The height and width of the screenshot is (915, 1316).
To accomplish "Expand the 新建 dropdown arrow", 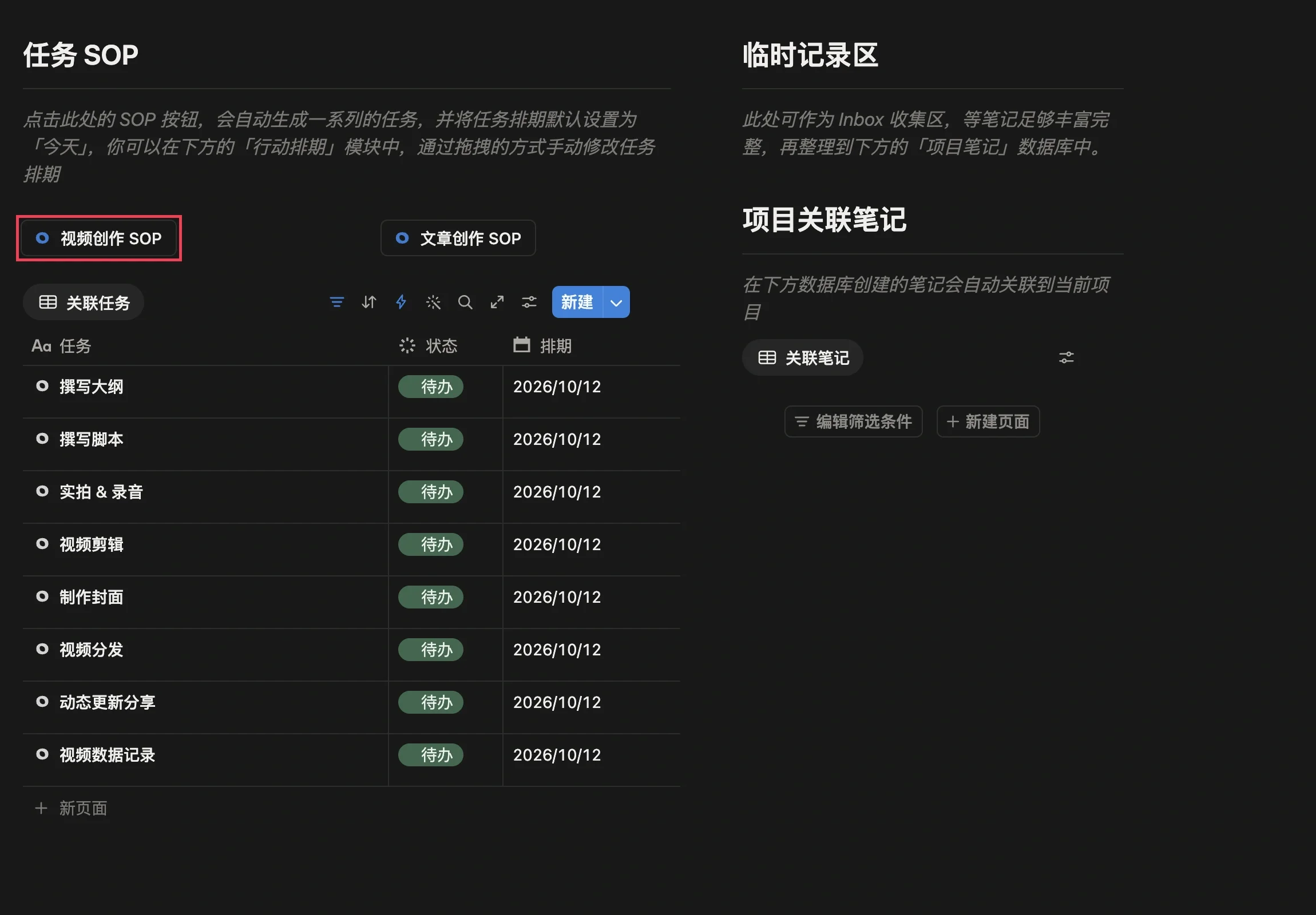I will [617, 302].
